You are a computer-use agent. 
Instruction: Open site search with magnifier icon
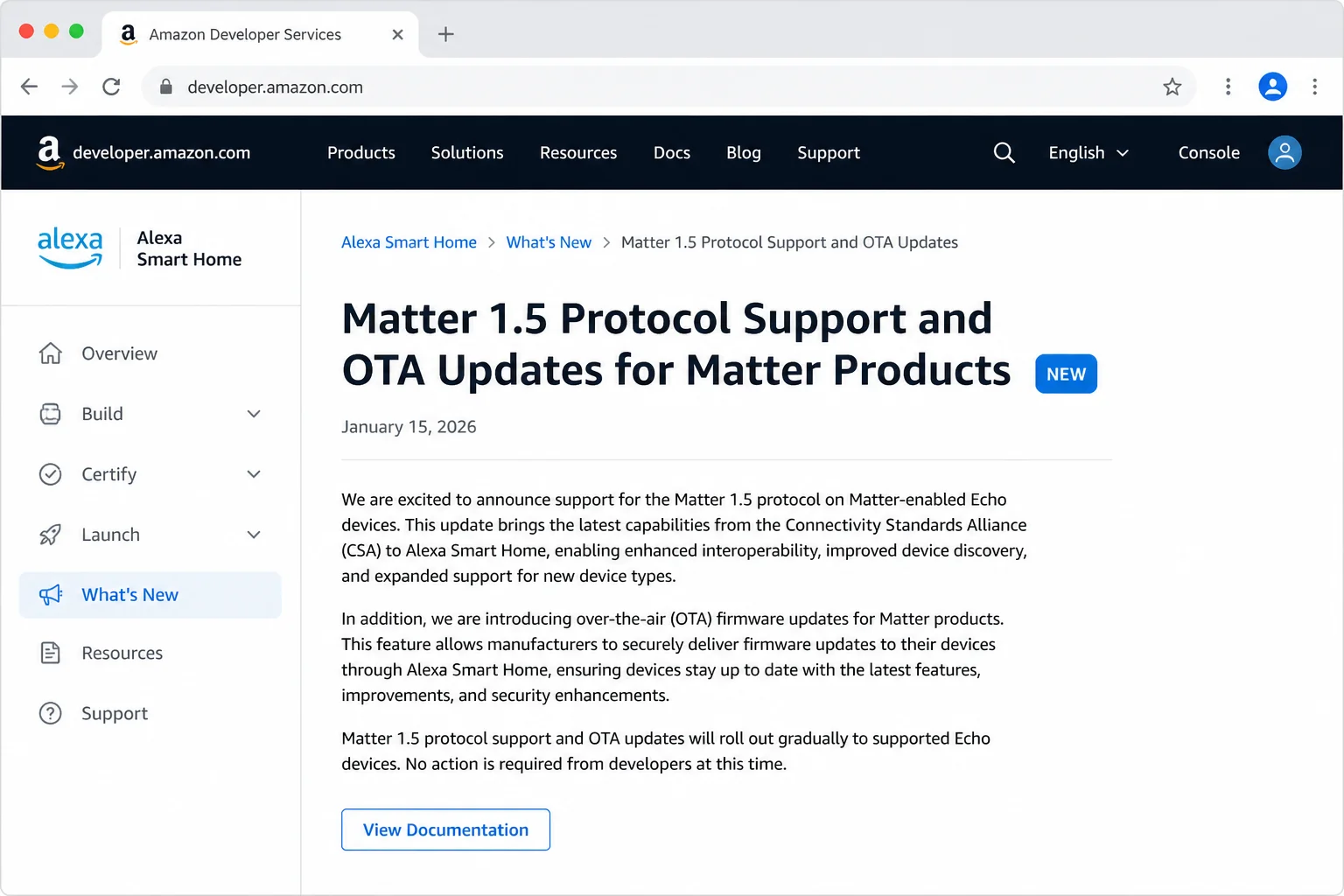(1004, 153)
